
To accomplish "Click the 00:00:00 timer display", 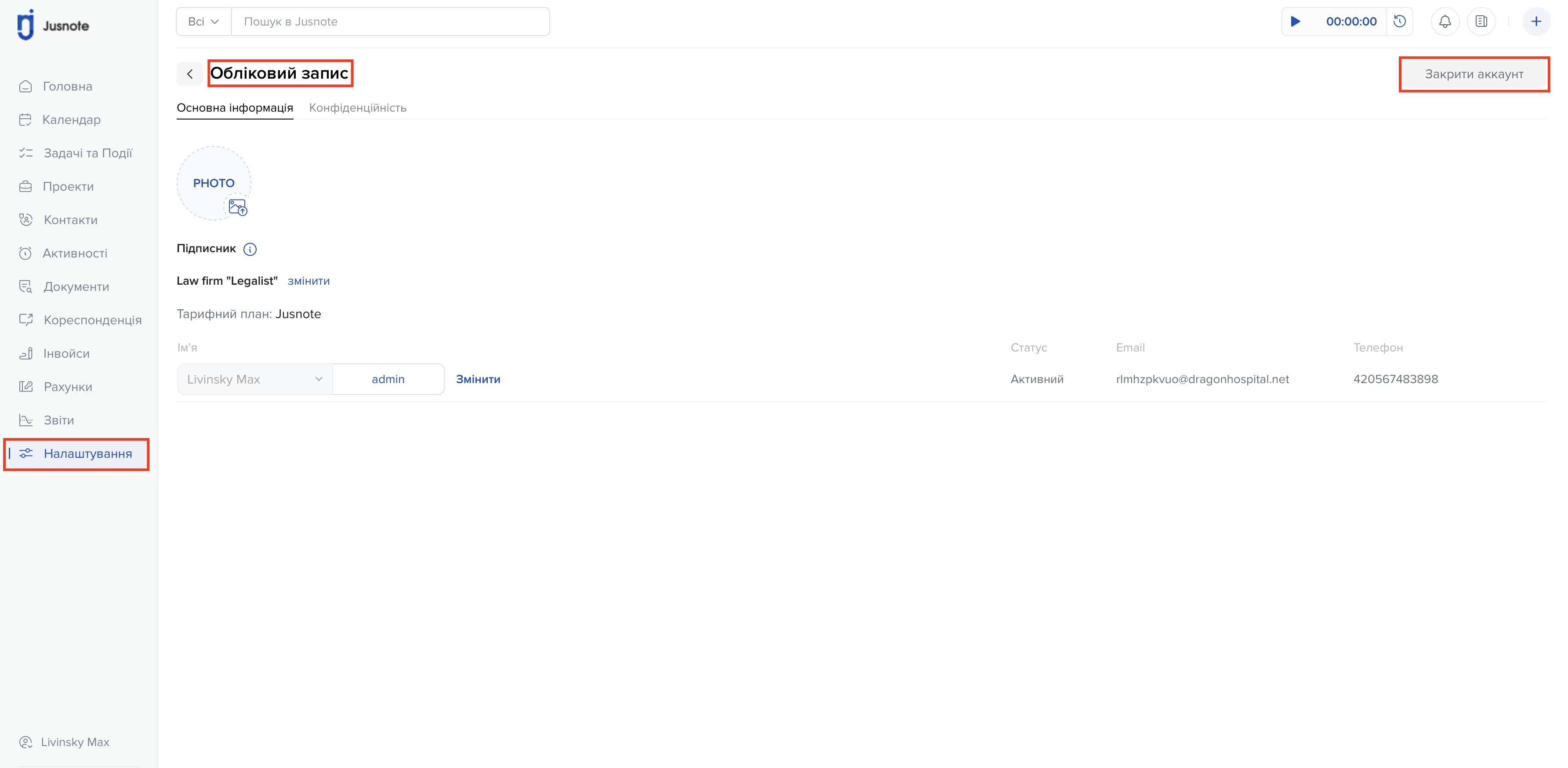I will pyautogui.click(x=1351, y=21).
